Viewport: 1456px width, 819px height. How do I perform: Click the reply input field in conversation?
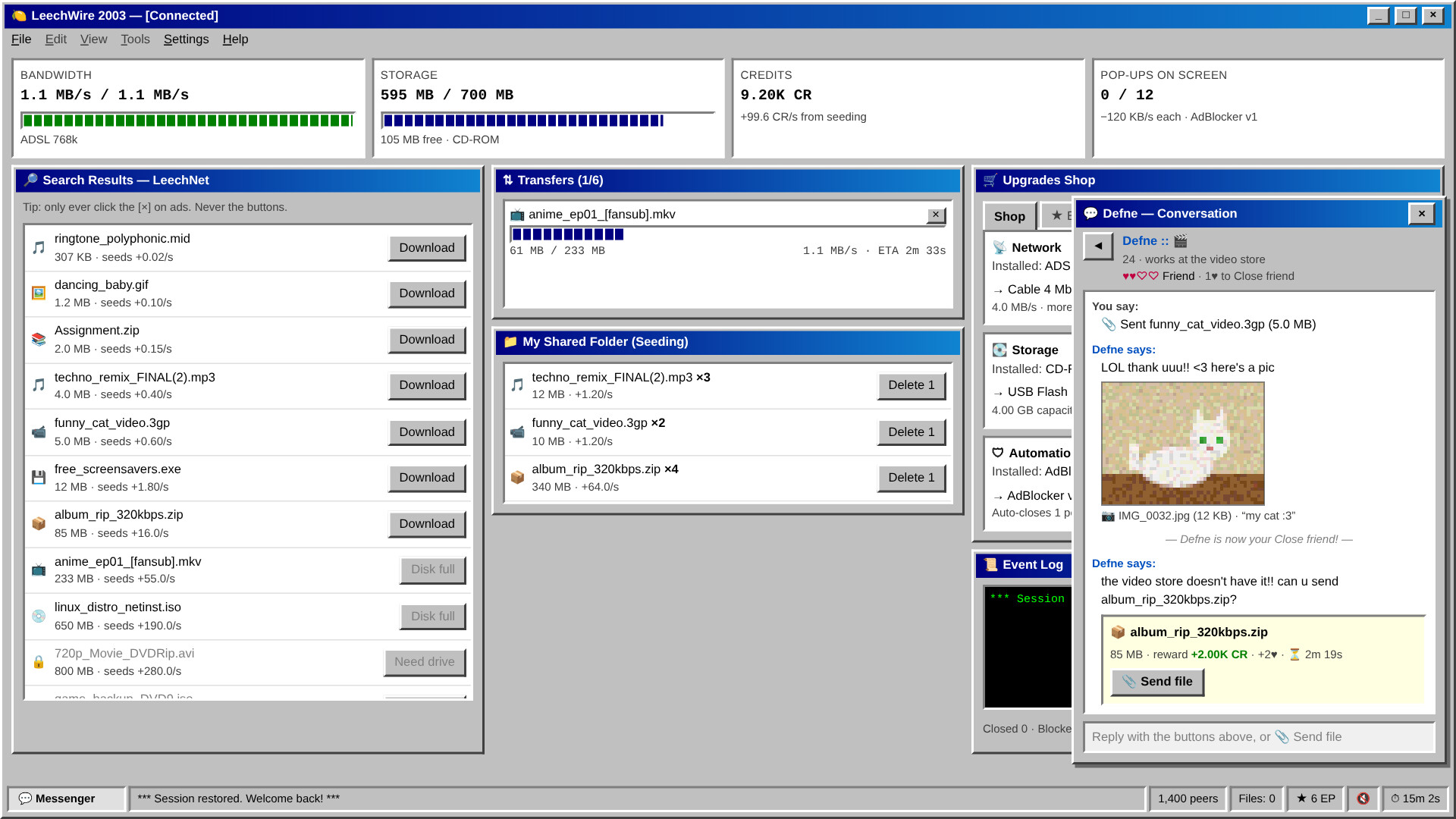(x=1259, y=737)
